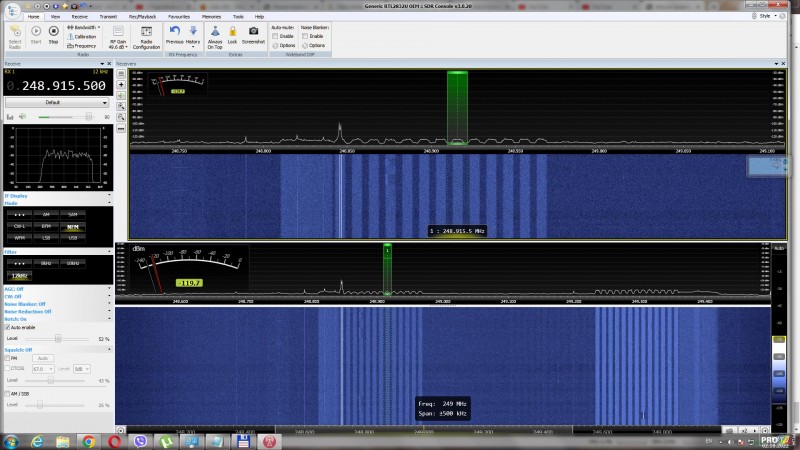Select the USB mode button
This screenshot has height=450, width=800.
pyautogui.click(x=73, y=238)
